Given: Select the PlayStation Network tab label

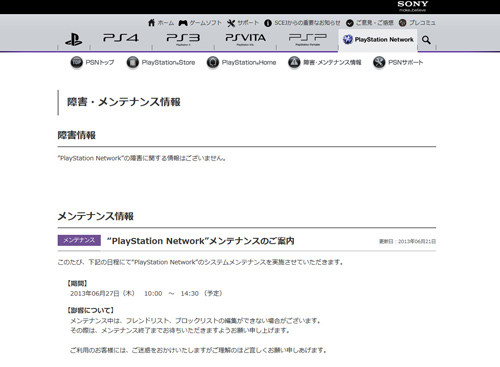Looking at the screenshot, I should click(x=384, y=40).
